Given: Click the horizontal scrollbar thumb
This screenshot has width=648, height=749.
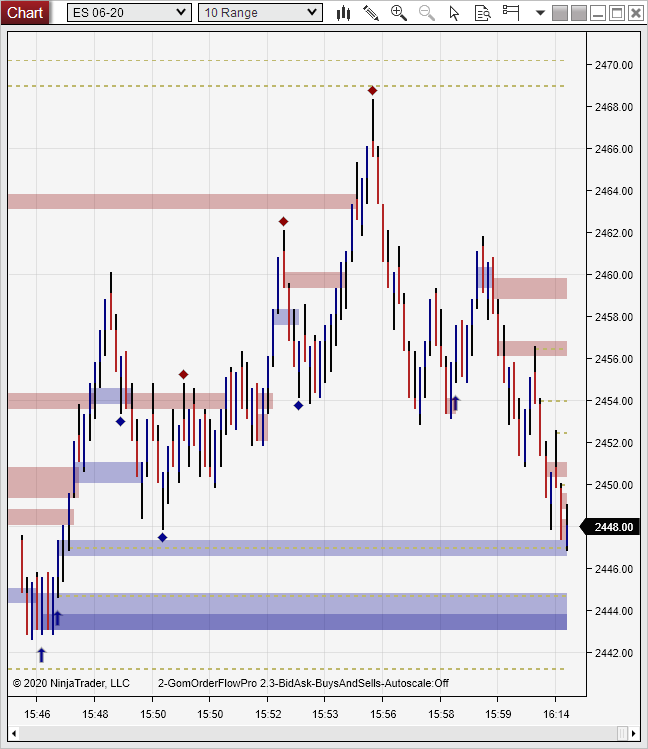Looking at the screenshot, I should 622,733.
